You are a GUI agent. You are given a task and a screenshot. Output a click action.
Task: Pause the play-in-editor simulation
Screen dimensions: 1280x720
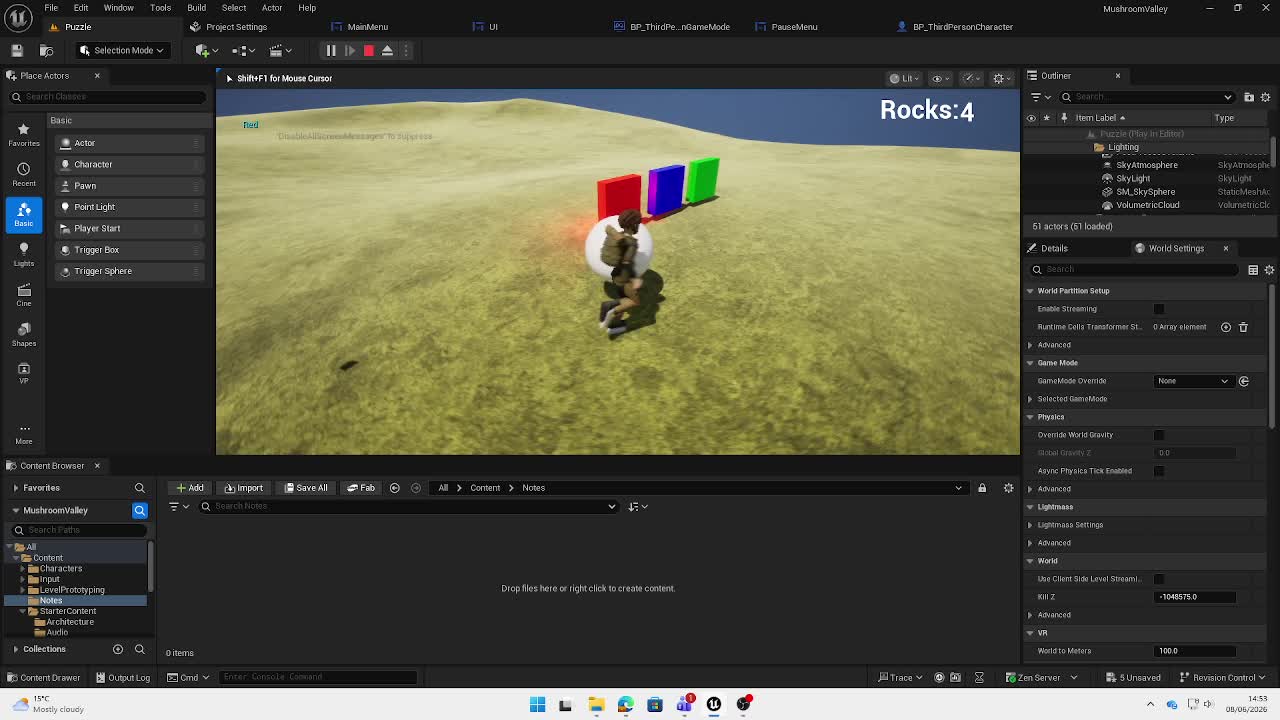tap(330, 50)
